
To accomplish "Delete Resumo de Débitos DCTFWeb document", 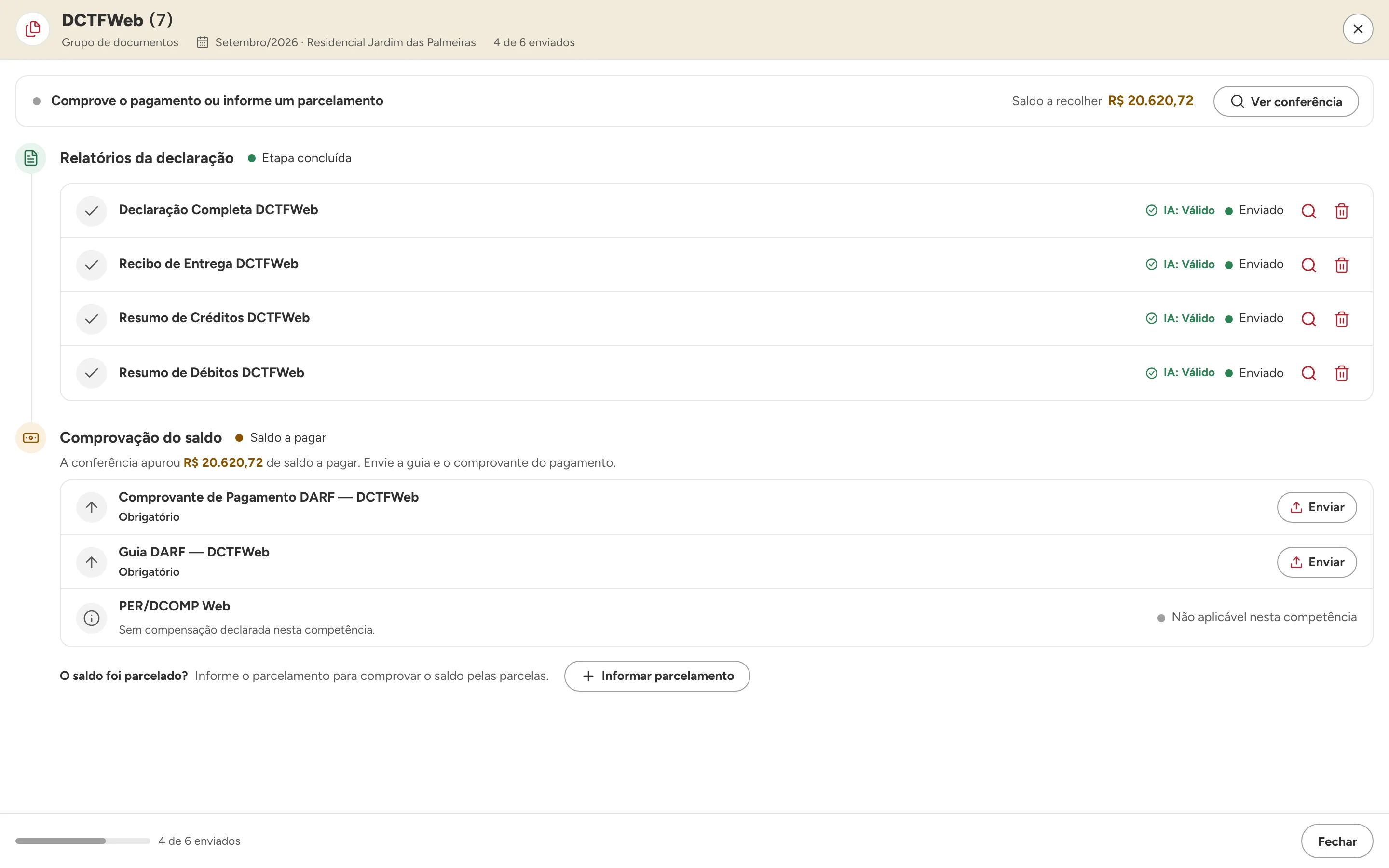I will [1341, 373].
